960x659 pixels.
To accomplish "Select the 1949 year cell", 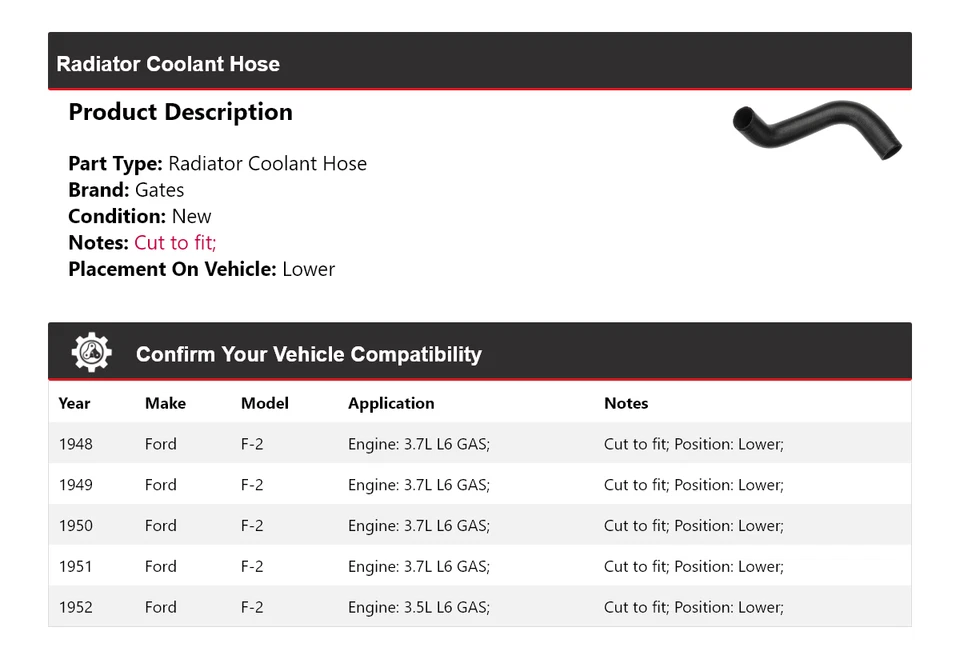I will pos(76,485).
